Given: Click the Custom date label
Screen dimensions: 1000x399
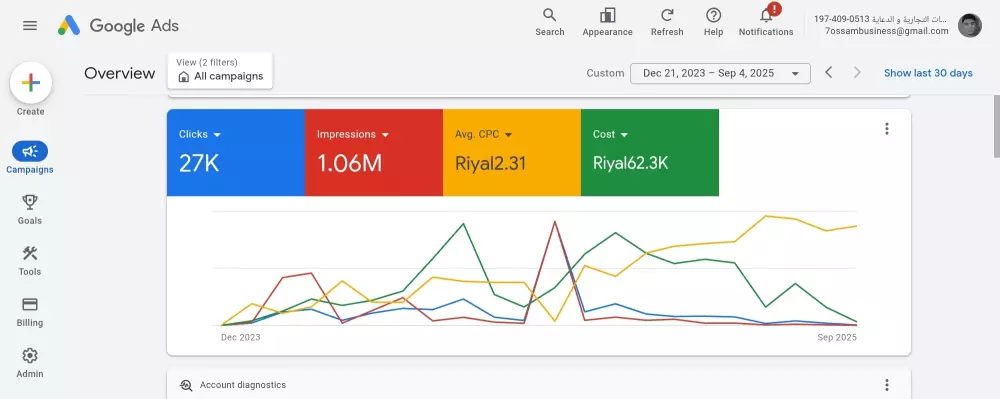Looking at the screenshot, I should pos(605,73).
